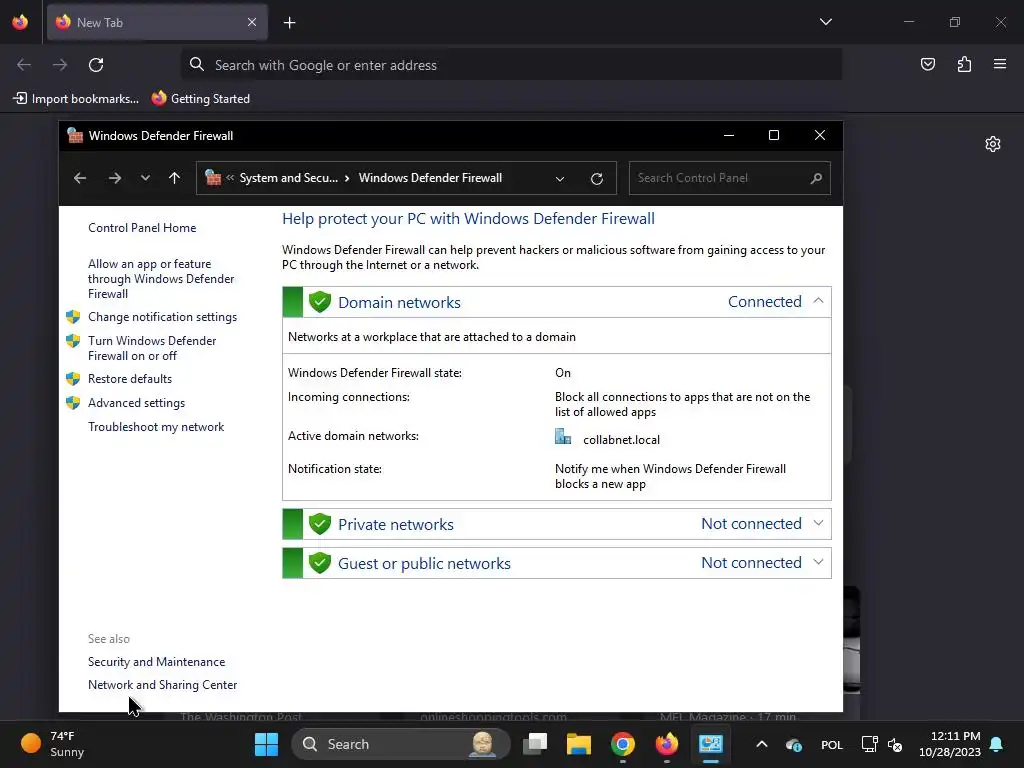Image resolution: width=1024 pixels, height=768 pixels.
Task: Click Import bookmarks in bookmarks toolbar
Action: [x=76, y=99]
